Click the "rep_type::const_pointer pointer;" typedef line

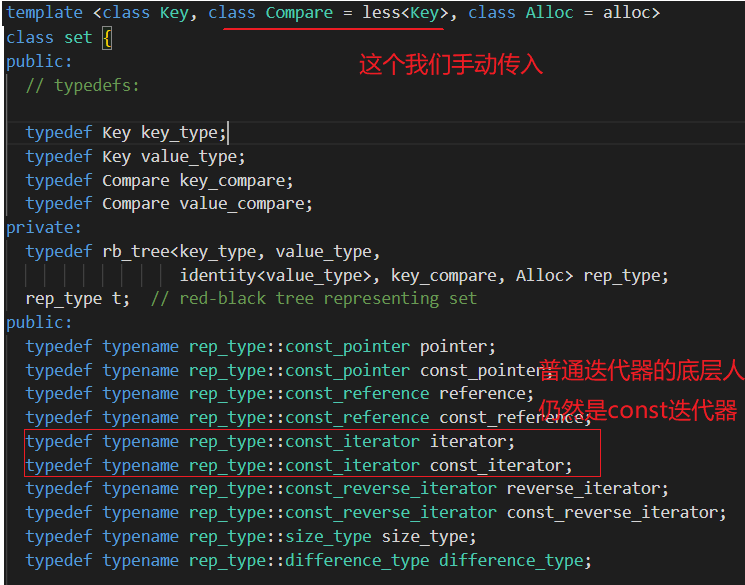pyautogui.click(x=261, y=347)
